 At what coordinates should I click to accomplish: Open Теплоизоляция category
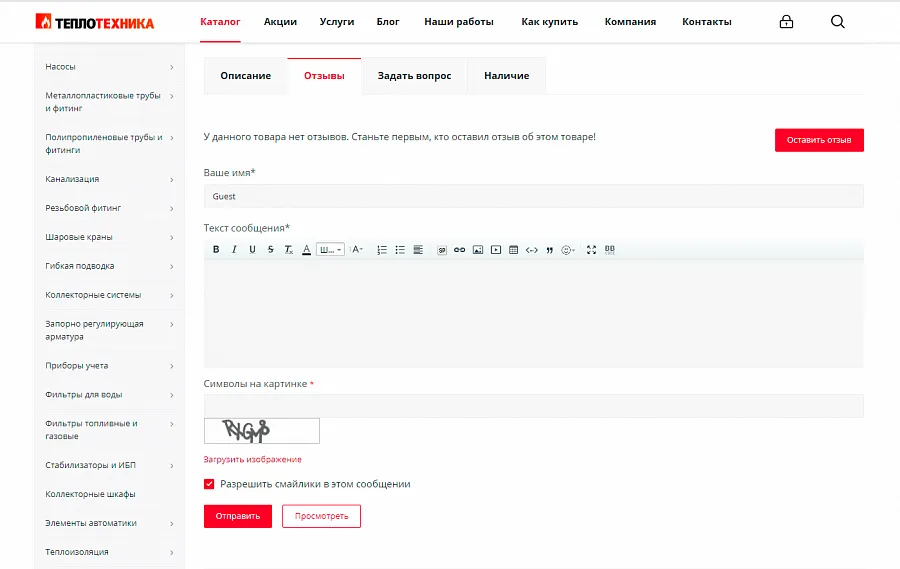(x=77, y=552)
